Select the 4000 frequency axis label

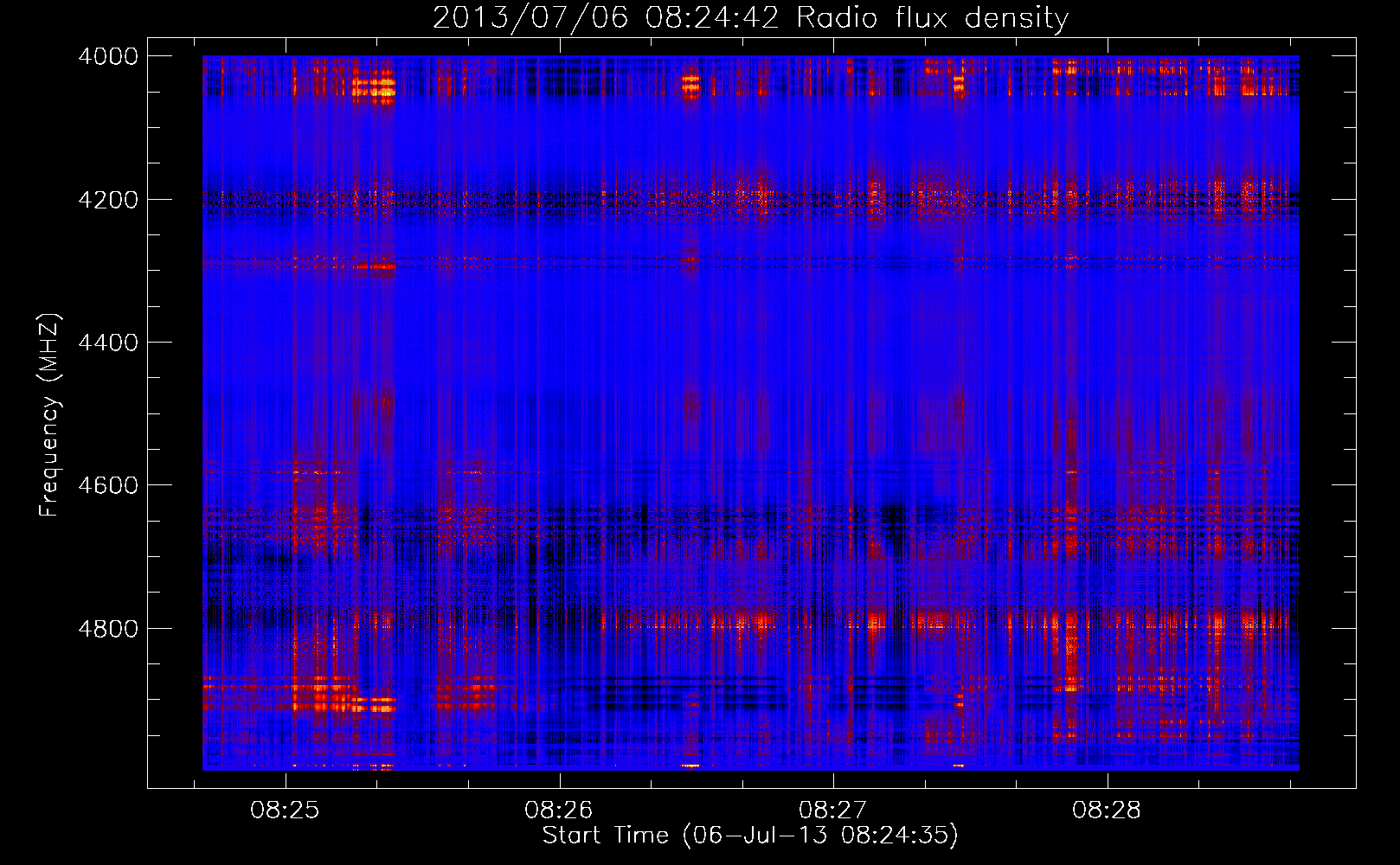pos(108,56)
